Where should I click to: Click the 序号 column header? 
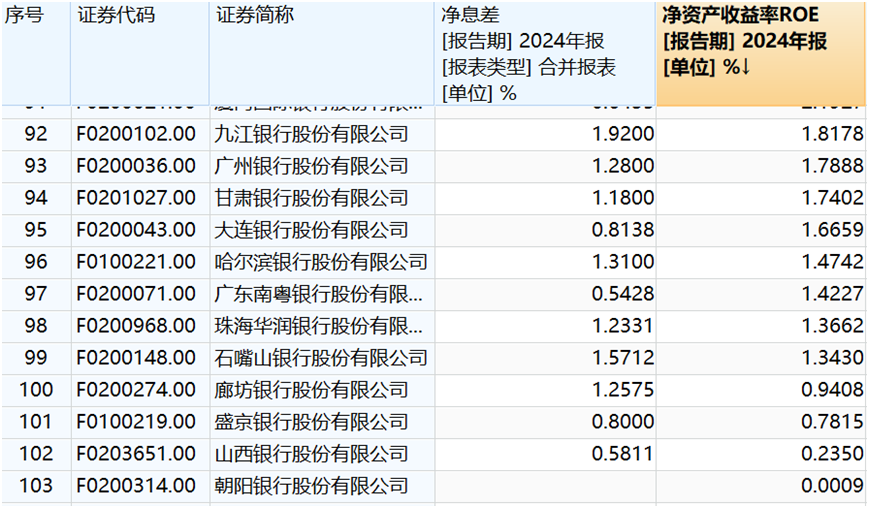click(36, 53)
